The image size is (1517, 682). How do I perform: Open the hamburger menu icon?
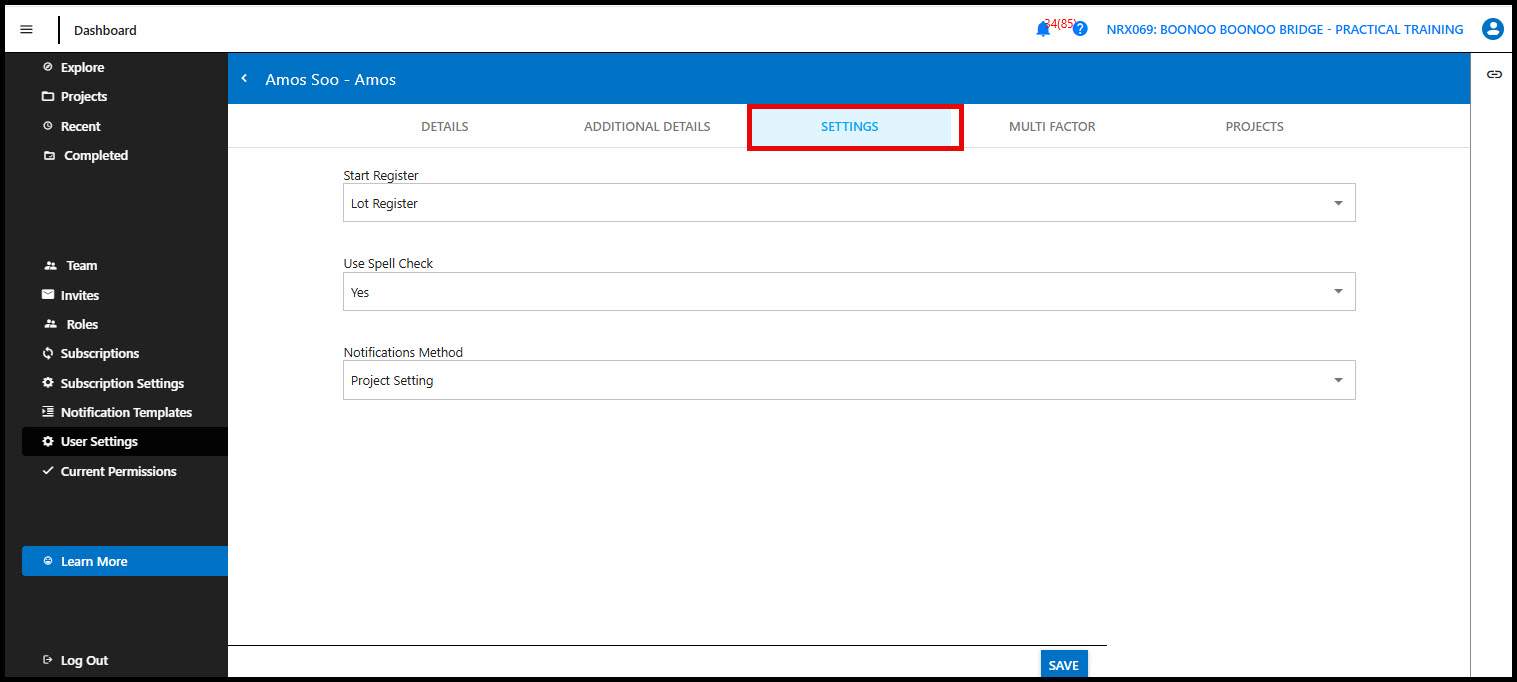pos(26,30)
